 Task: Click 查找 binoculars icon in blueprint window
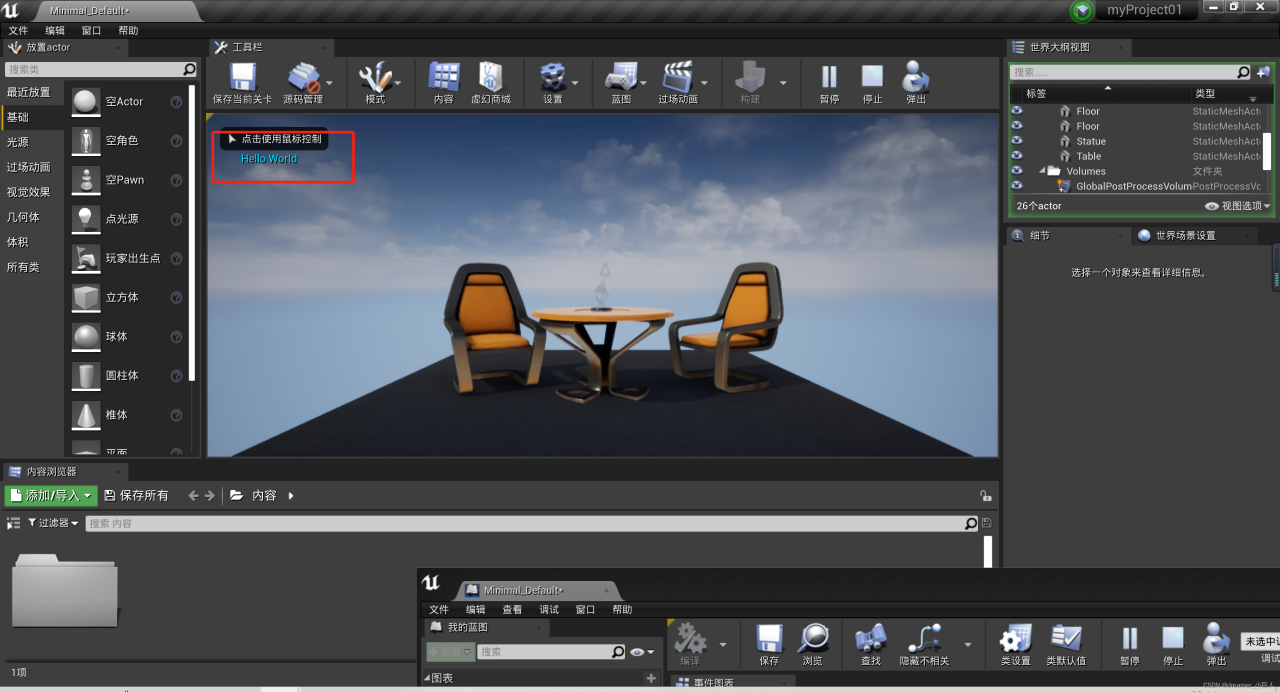click(871, 638)
